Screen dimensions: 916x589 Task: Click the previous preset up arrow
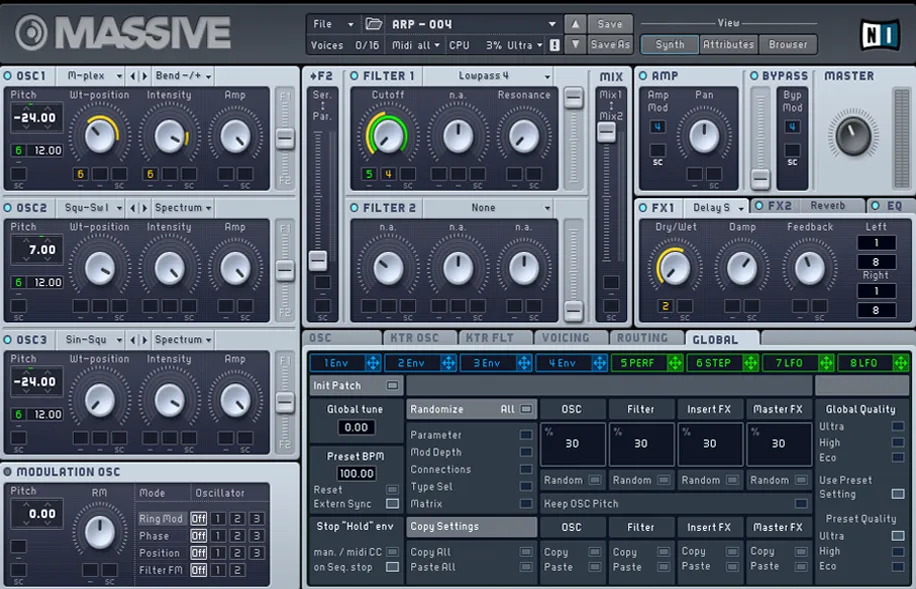[x=575, y=24]
